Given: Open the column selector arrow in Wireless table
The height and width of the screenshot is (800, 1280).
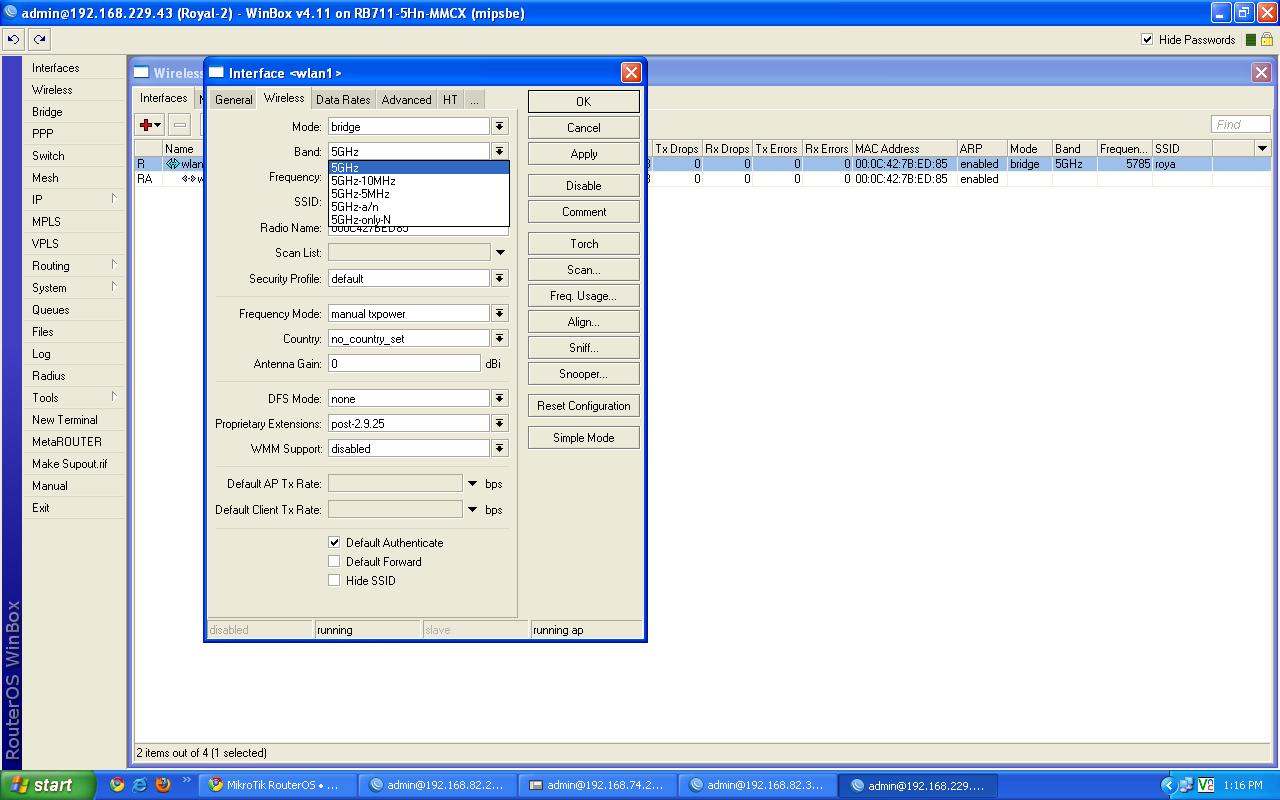Looking at the screenshot, I should (1262, 149).
